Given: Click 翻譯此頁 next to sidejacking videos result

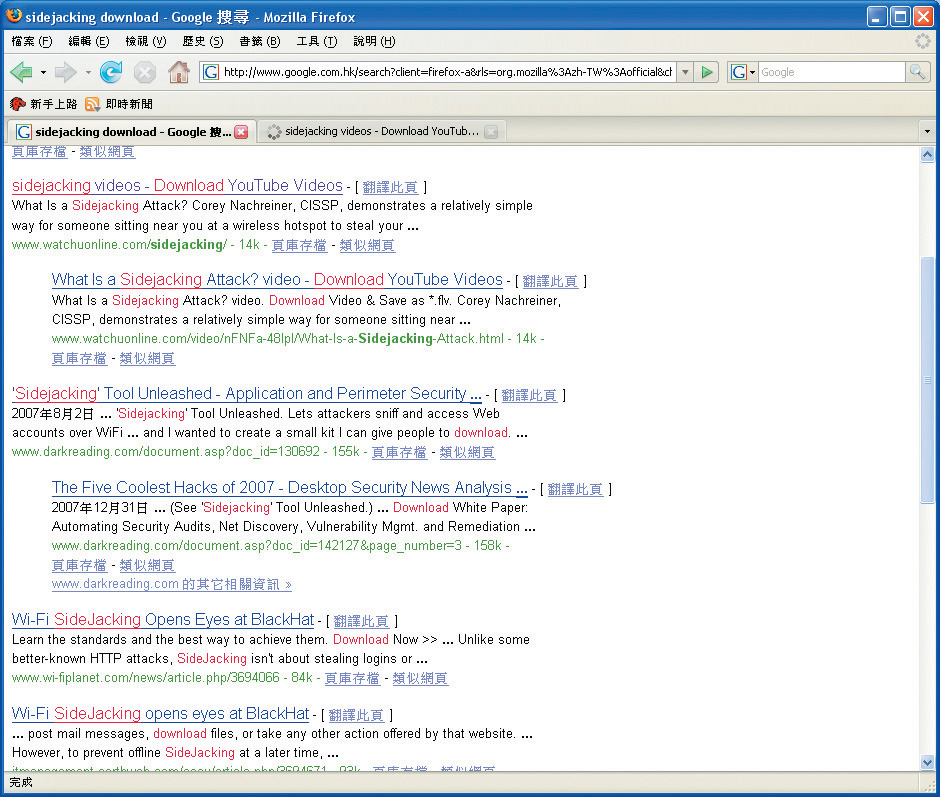Looking at the screenshot, I should [x=390, y=187].
